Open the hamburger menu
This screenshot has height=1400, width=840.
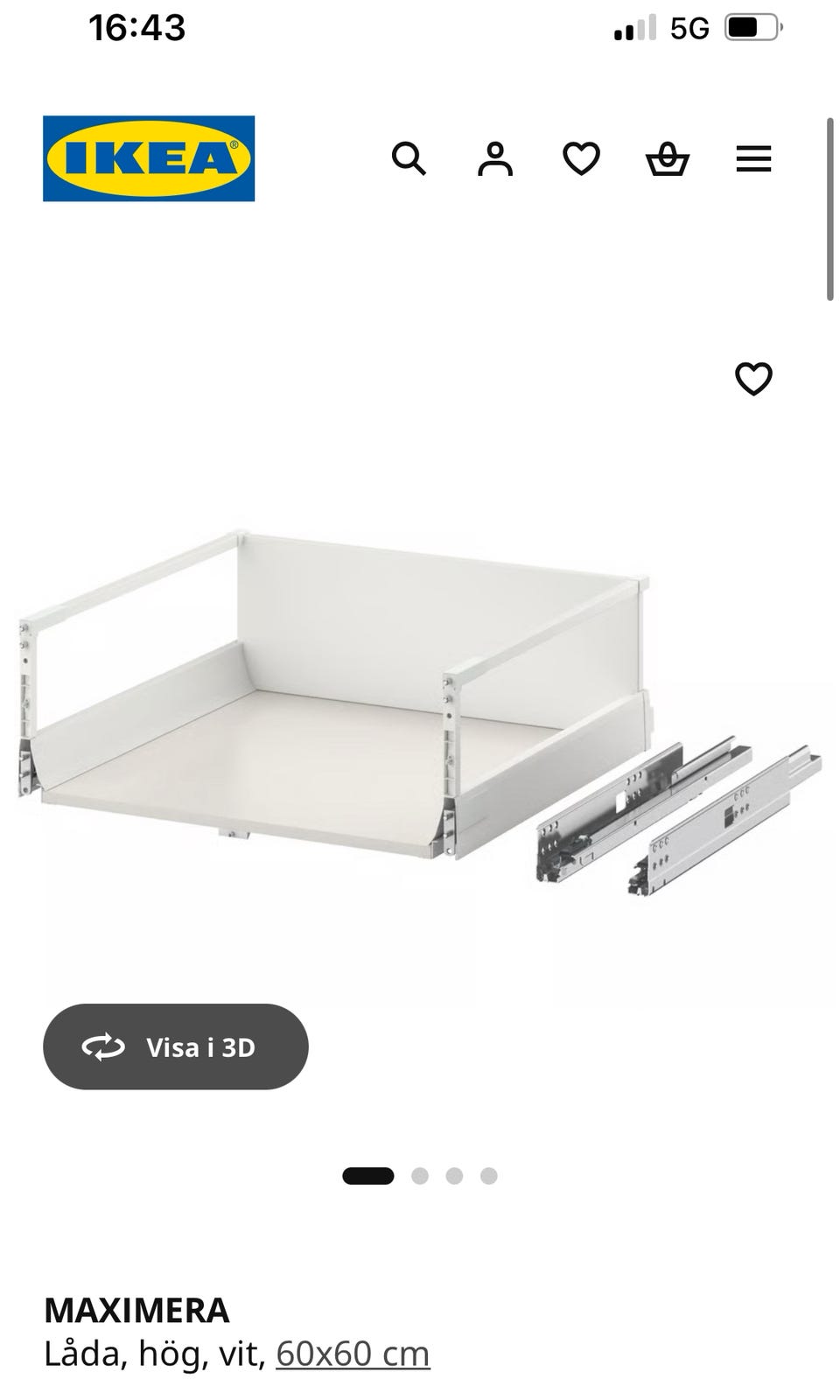point(753,159)
